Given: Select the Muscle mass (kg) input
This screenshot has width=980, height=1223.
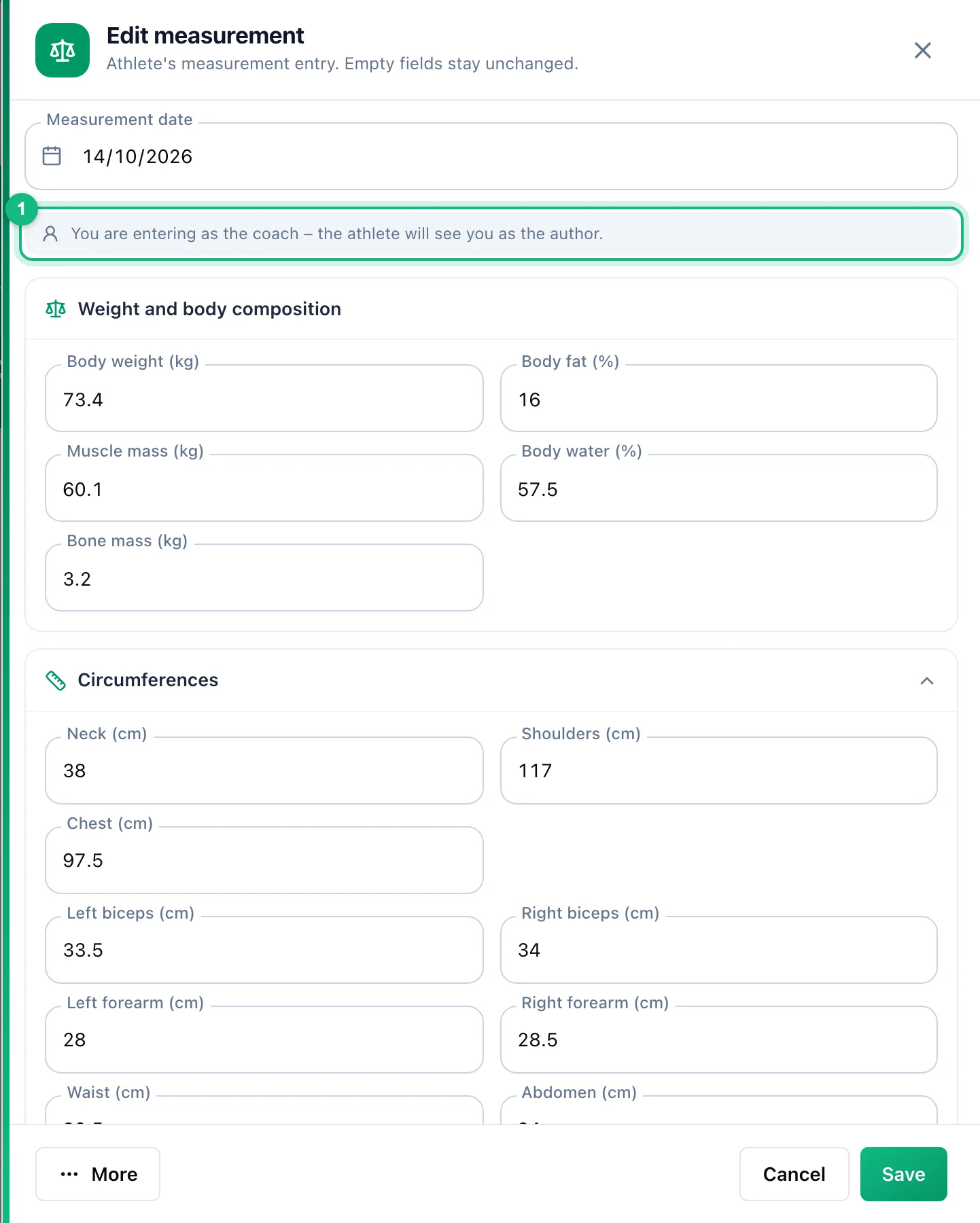Looking at the screenshot, I should click(264, 488).
